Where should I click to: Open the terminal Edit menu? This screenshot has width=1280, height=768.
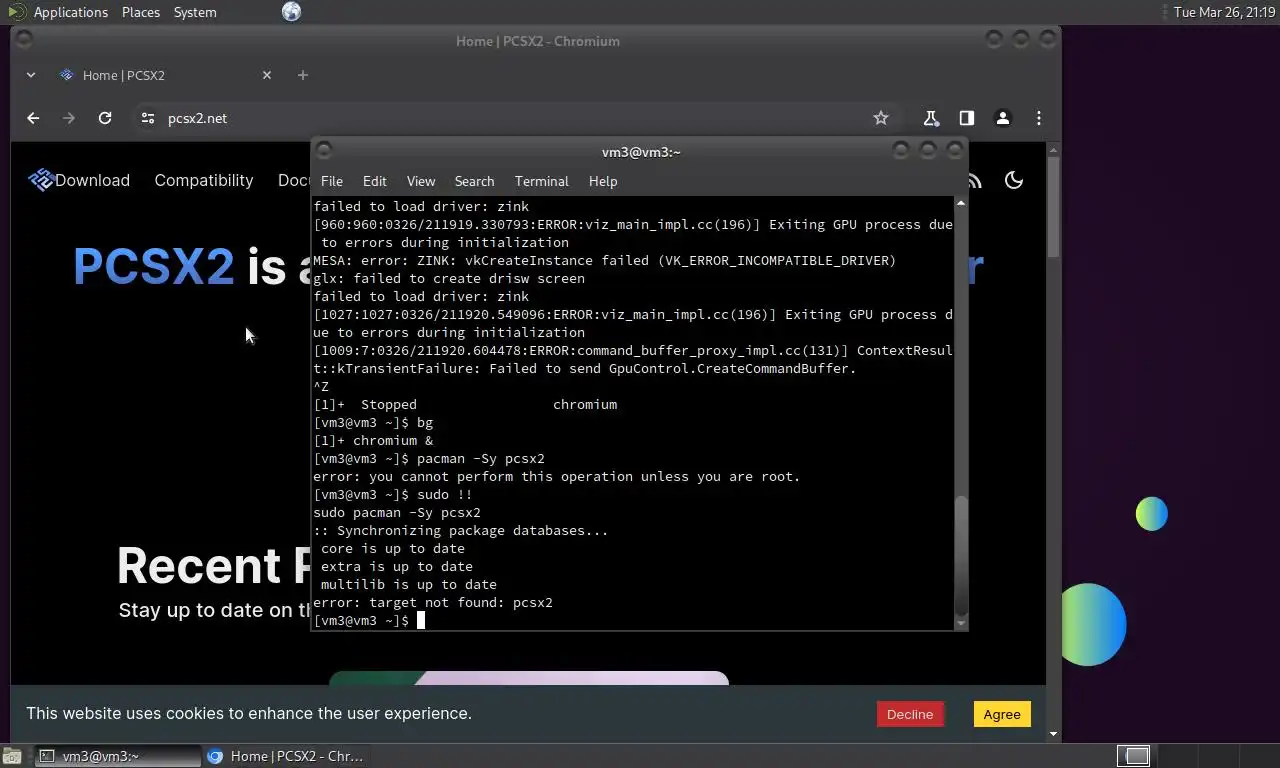click(x=374, y=181)
